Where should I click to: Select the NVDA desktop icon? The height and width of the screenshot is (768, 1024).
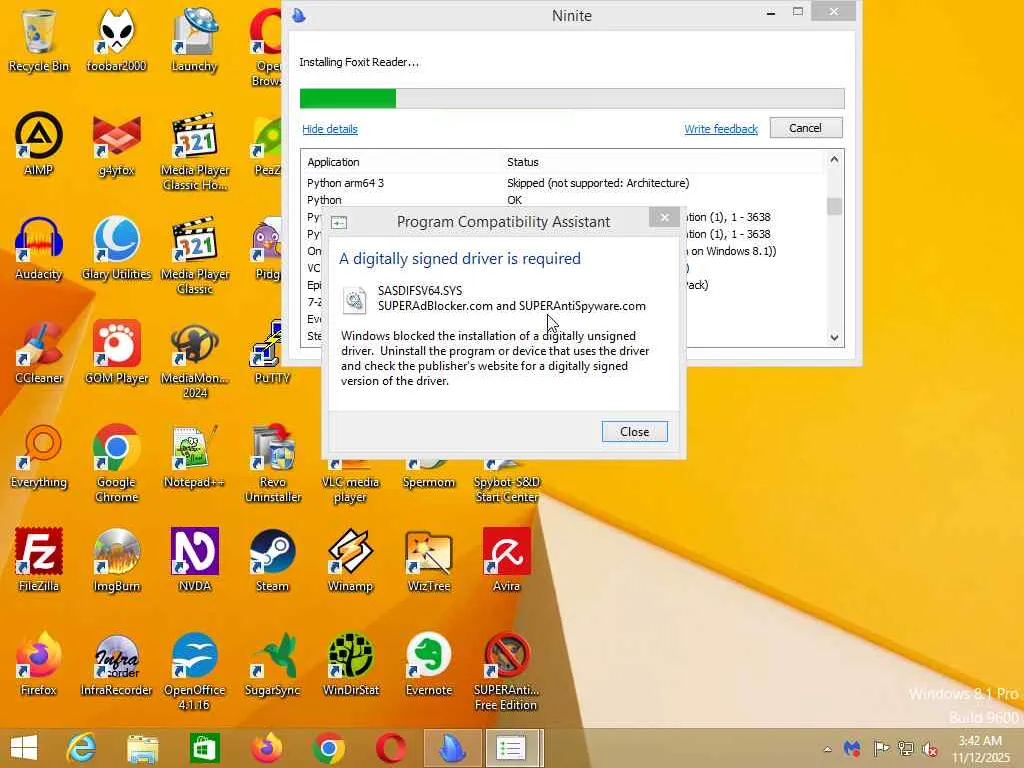(x=194, y=560)
